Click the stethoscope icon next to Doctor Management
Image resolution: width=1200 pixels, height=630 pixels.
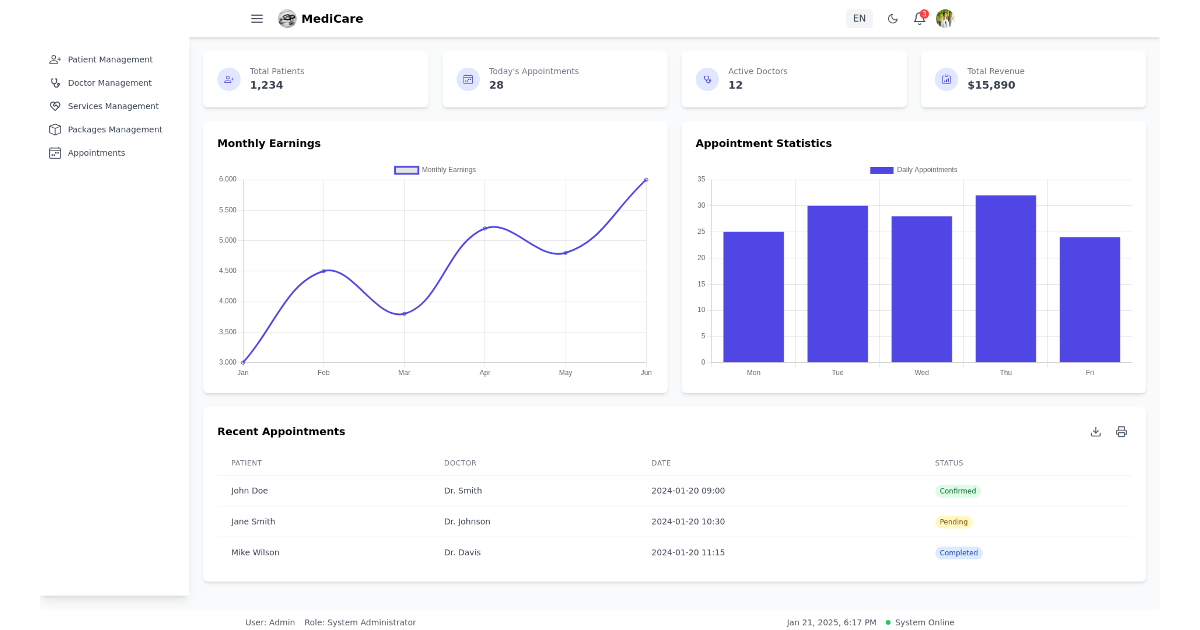[x=54, y=82]
